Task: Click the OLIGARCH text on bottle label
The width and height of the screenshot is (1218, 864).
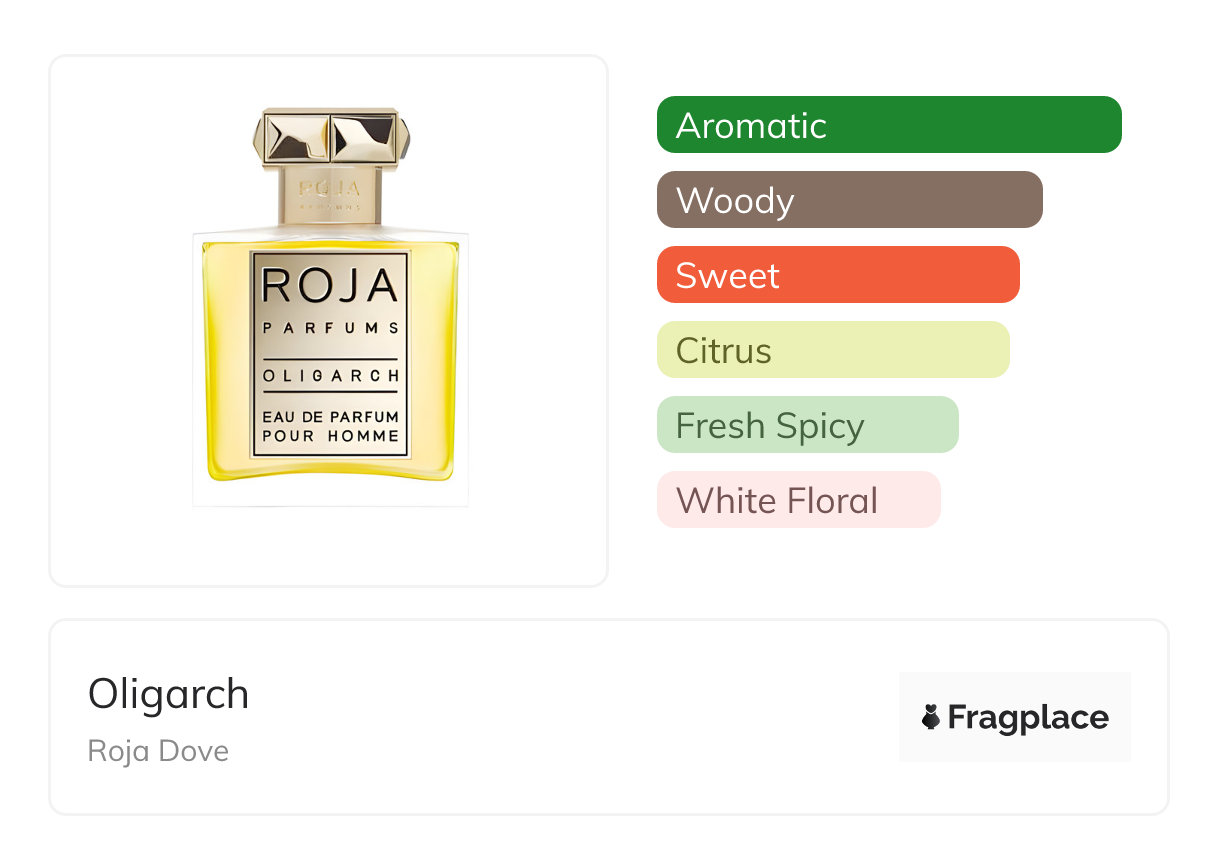Action: [330, 376]
